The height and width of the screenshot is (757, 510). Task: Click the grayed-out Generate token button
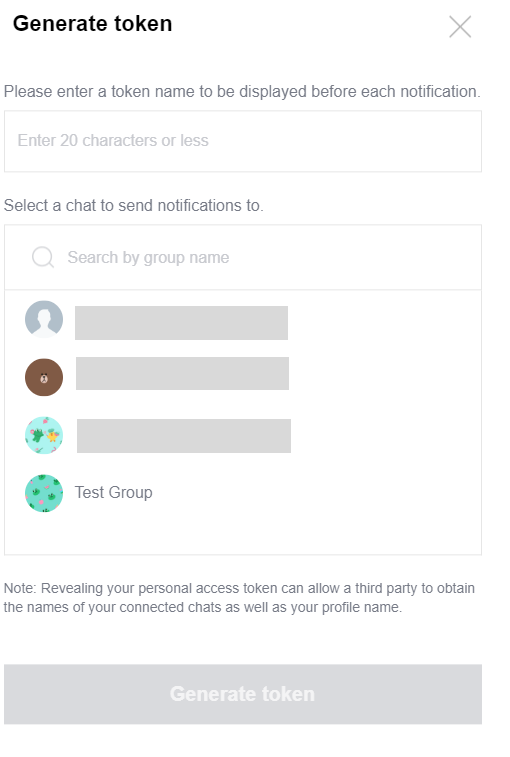pyautogui.click(x=243, y=694)
